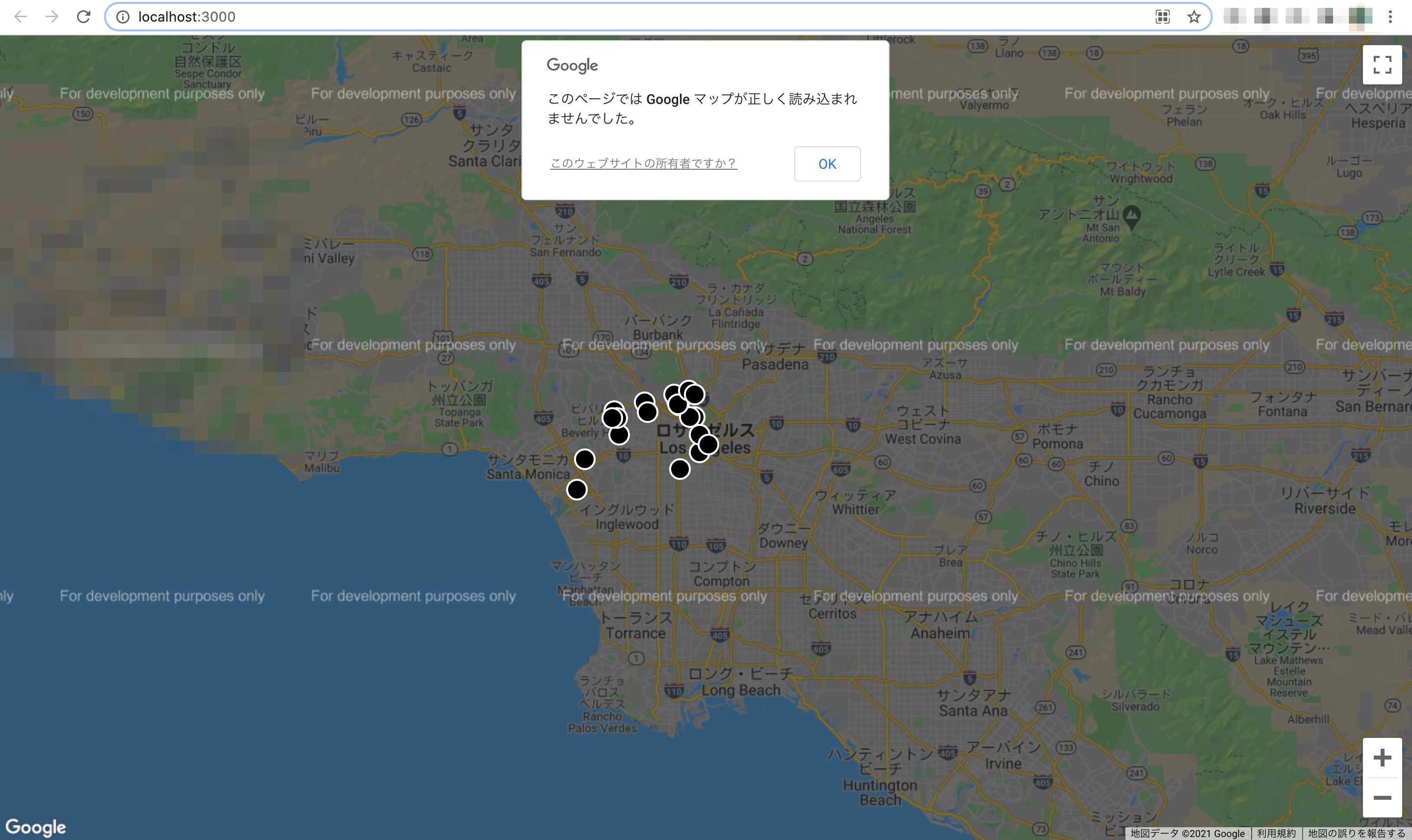The image size is (1412, 840).
Task: Toggle fullscreen map view
Action: coord(1382,65)
